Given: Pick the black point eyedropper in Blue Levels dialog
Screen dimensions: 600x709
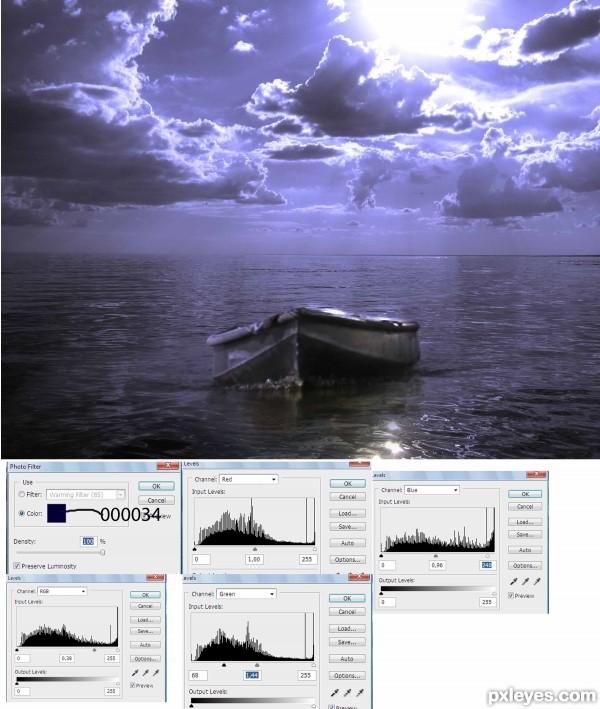Looking at the screenshot, I should [x=513, y=581].
